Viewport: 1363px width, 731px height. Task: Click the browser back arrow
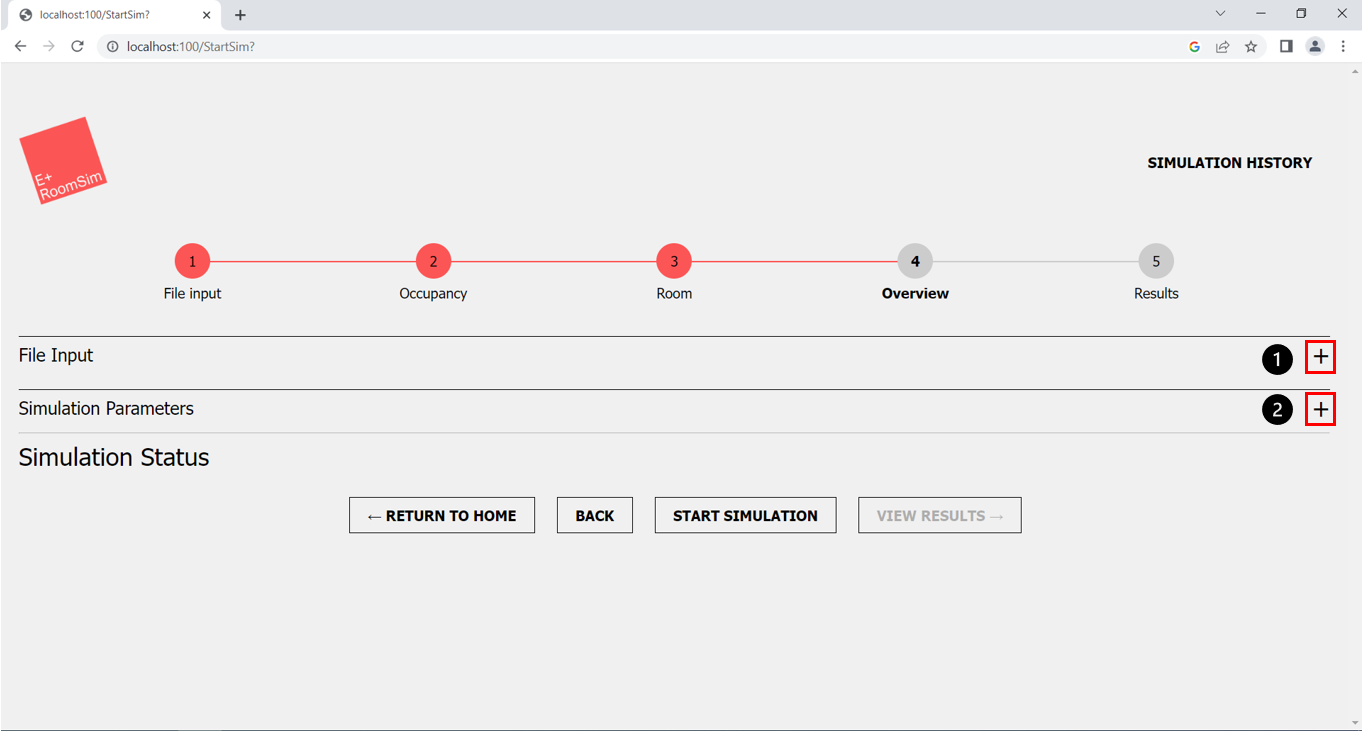tap(20, 47)
